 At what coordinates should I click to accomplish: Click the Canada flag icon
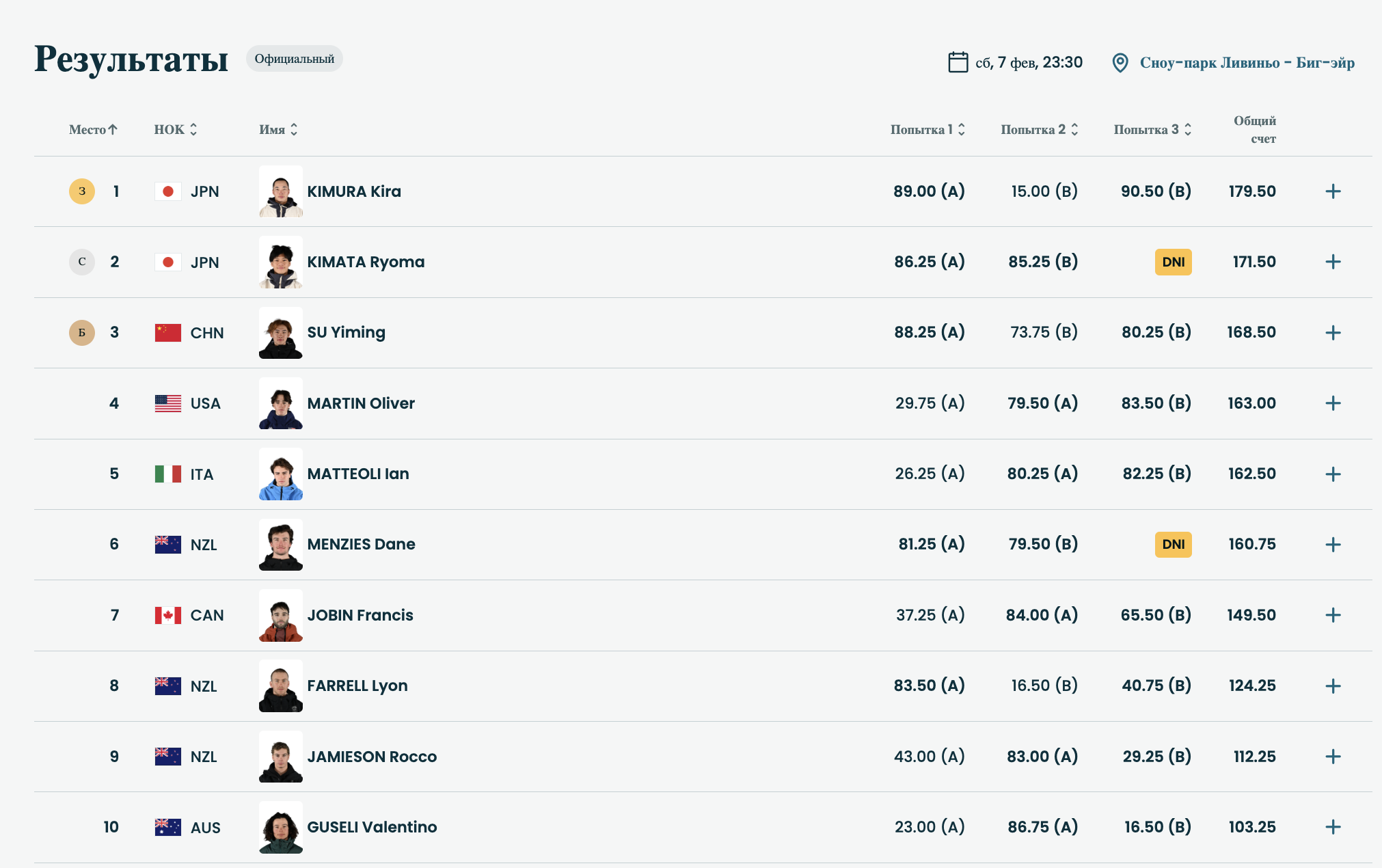(167, 615)
